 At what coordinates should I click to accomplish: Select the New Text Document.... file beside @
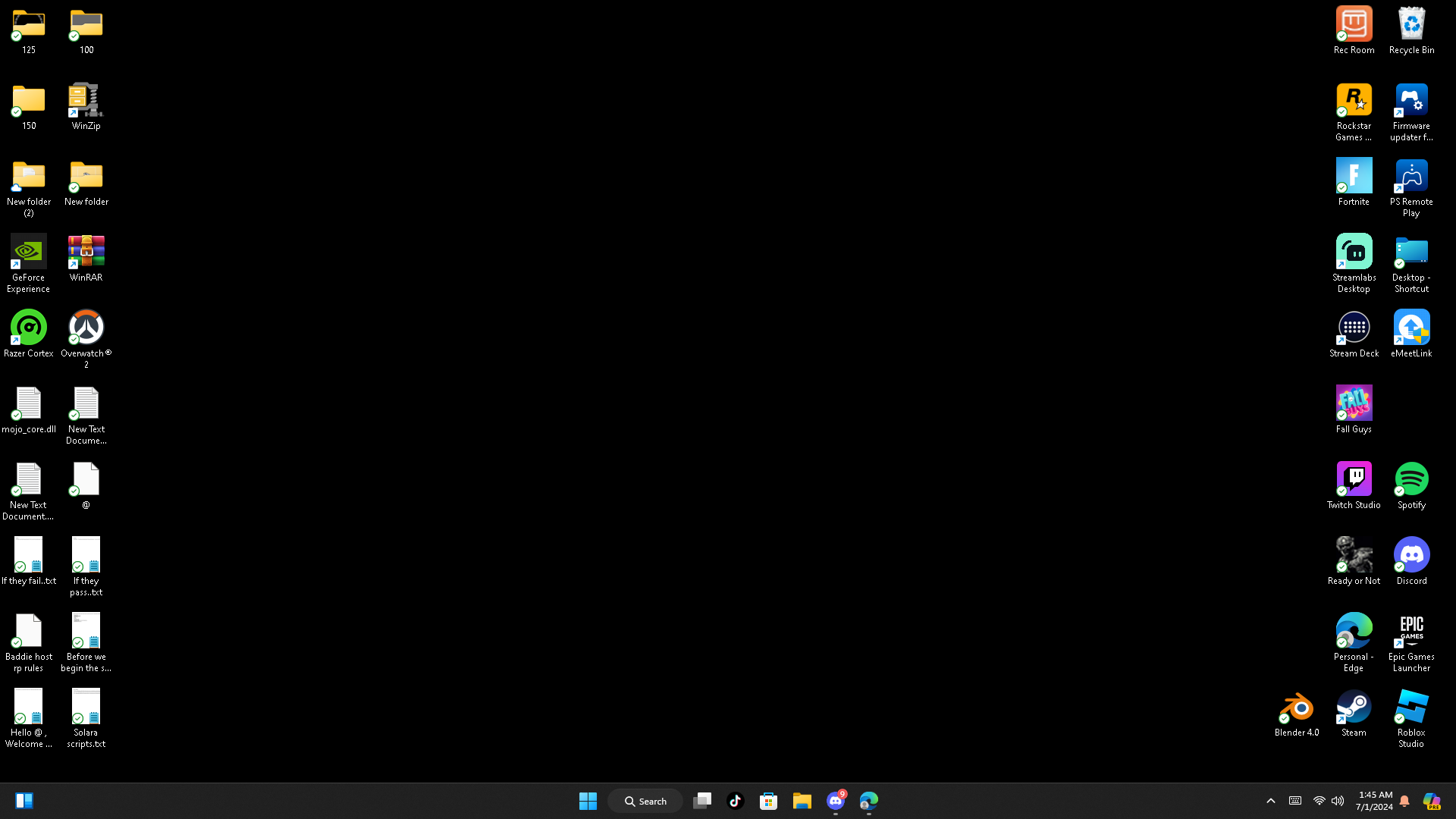coord(28,491)
